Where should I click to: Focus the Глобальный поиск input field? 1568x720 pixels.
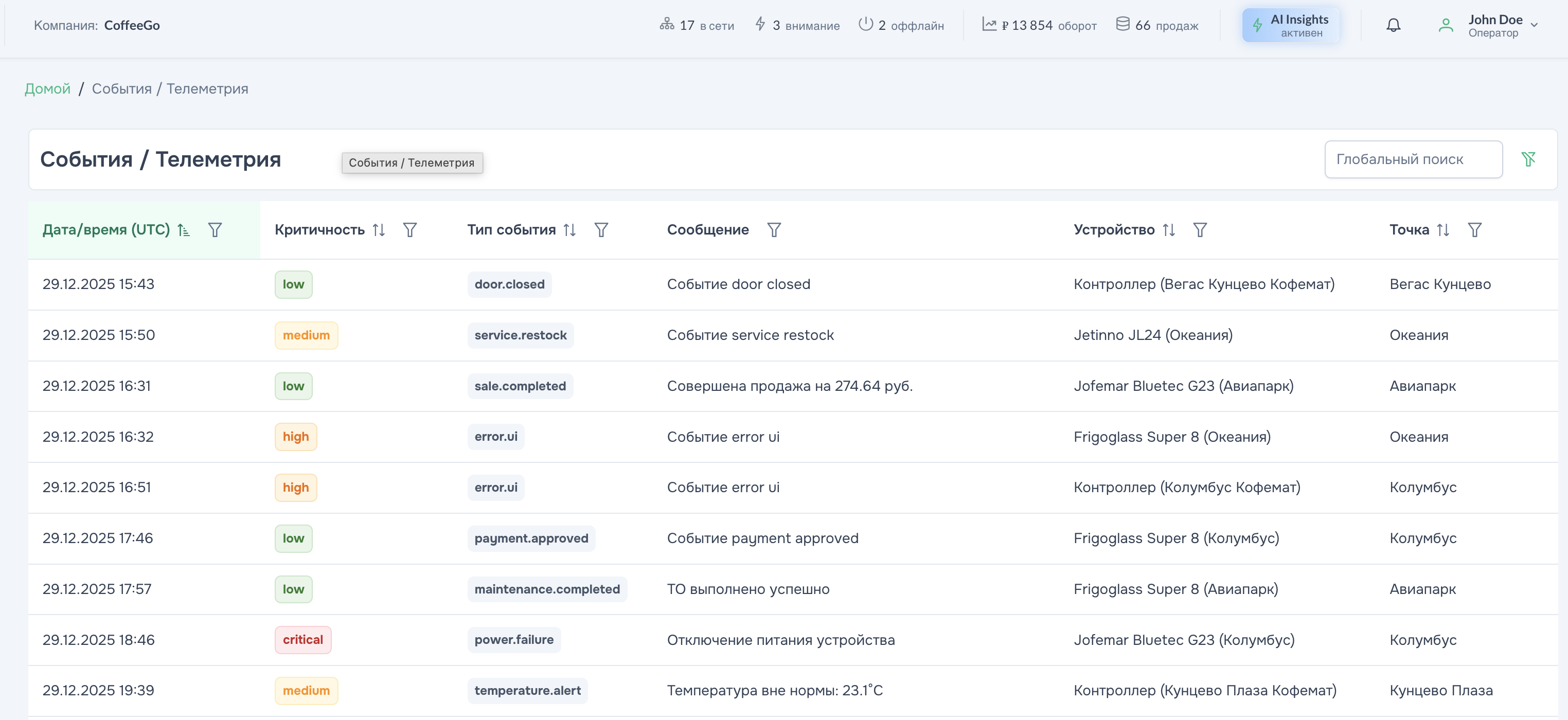[x=1413, y=159]
